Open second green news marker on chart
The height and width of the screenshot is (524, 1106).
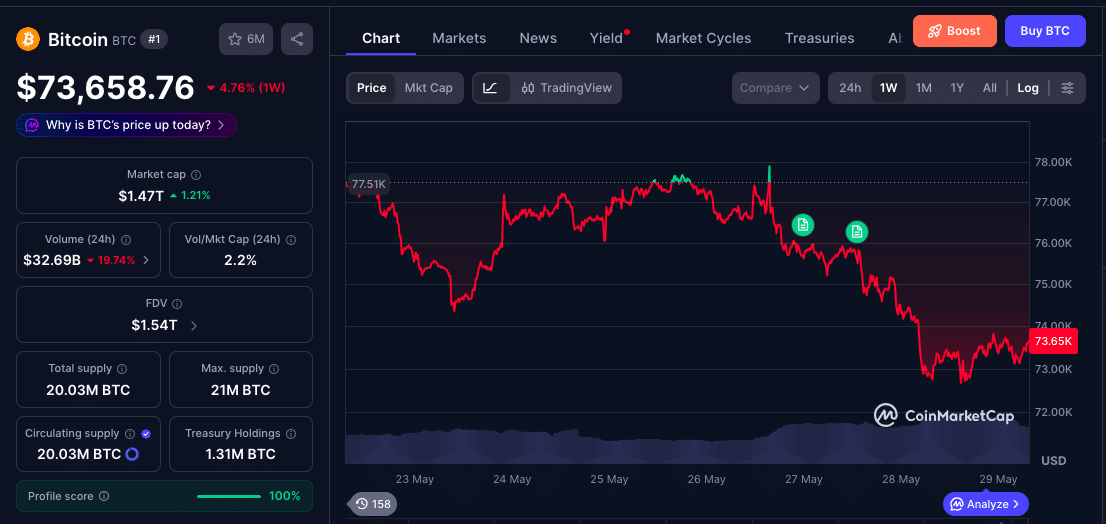coord(857,231)
